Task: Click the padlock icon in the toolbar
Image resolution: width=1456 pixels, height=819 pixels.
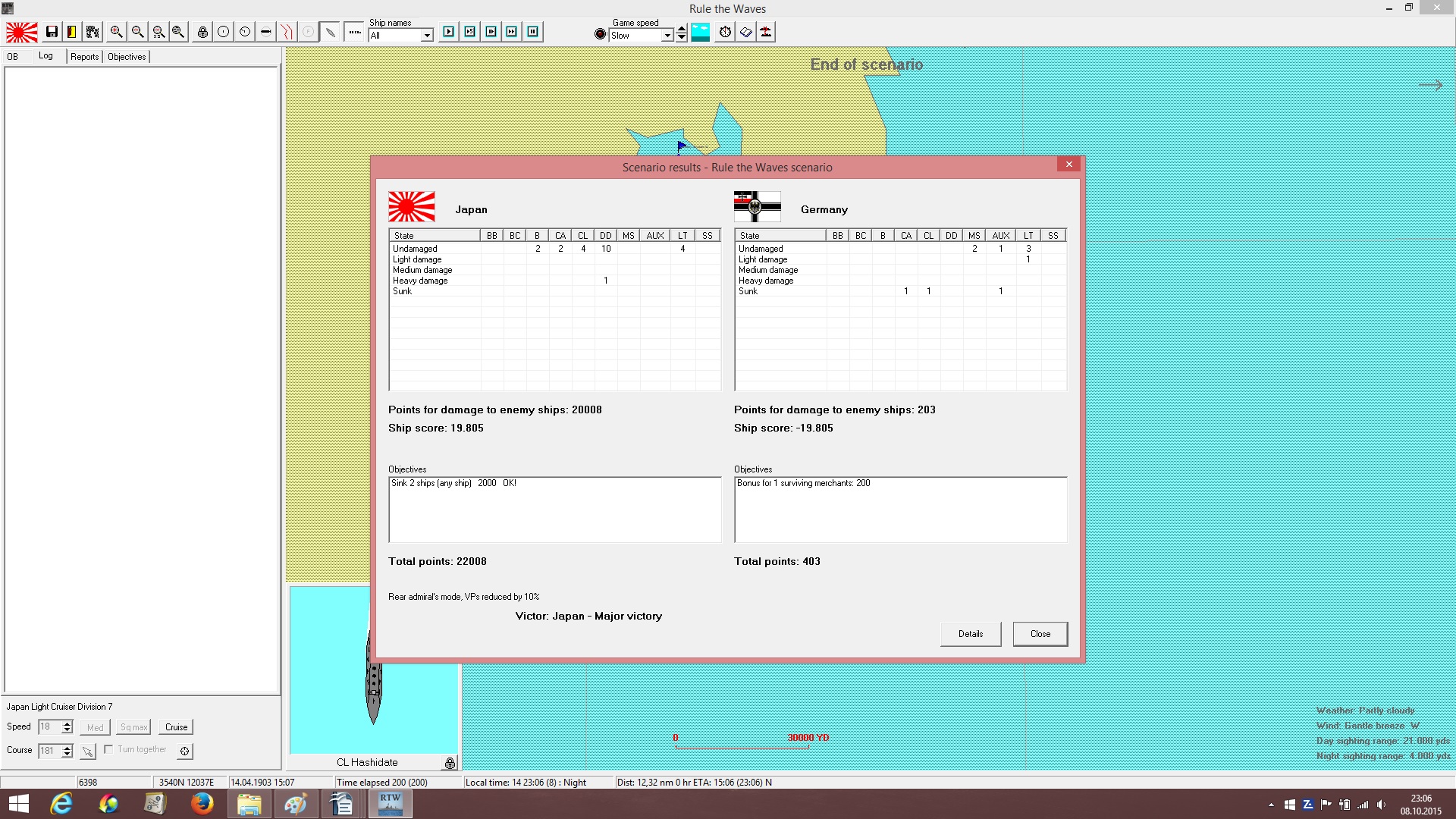Action: click(x=202, y=32)
